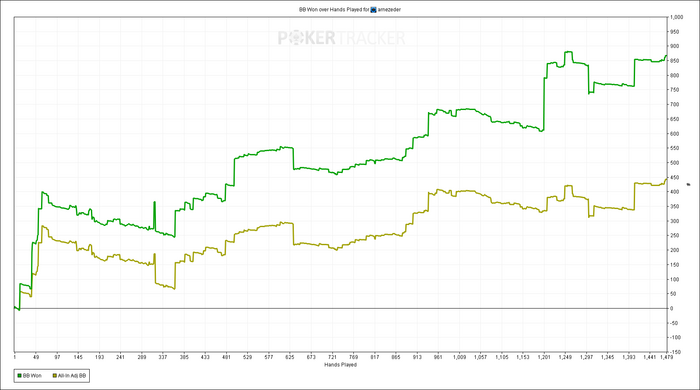
Task: Click x-axis tick label 1,201
Action: click(544, 357)
